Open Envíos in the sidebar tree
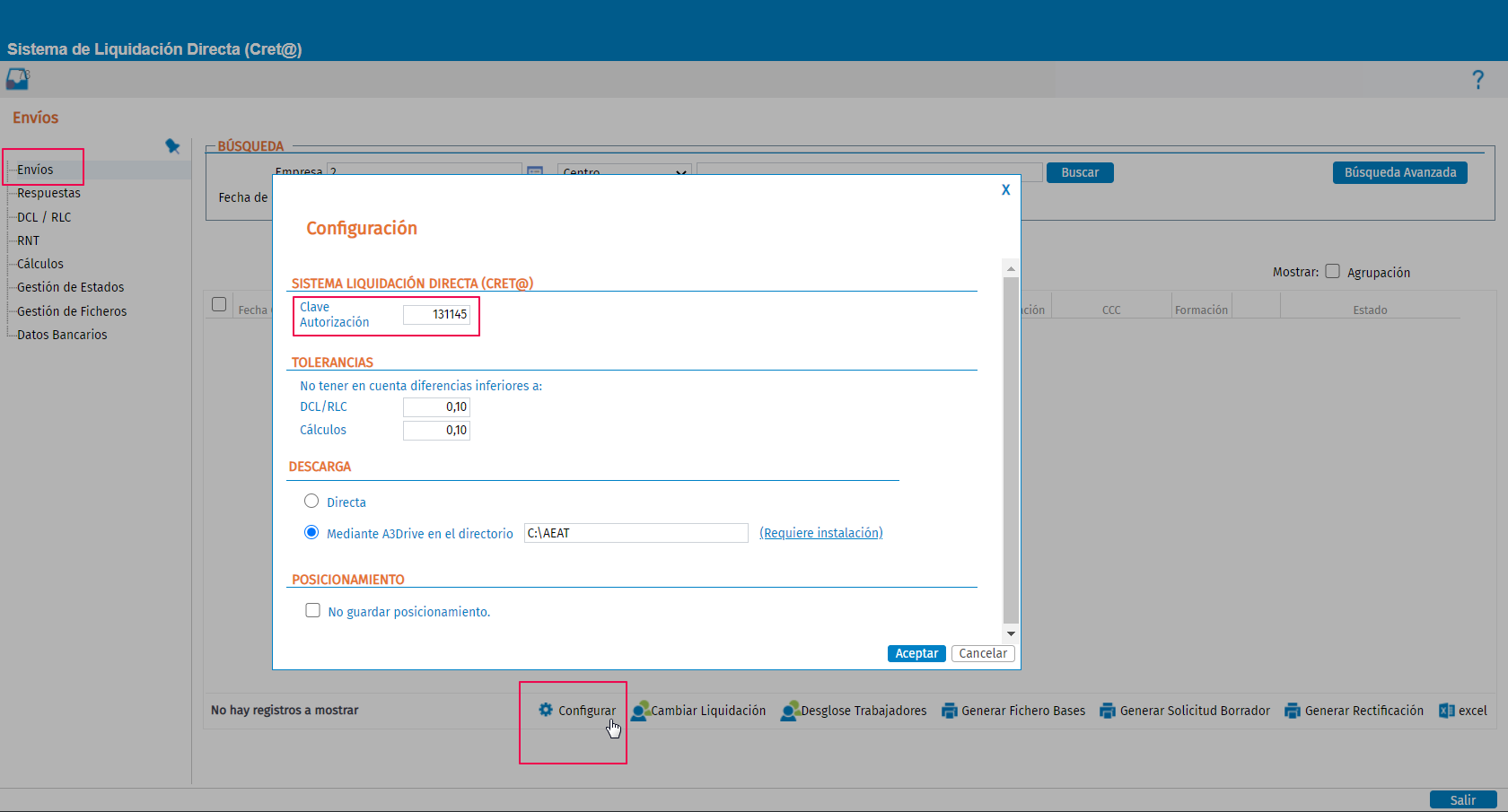 click(x=35, y=170)
